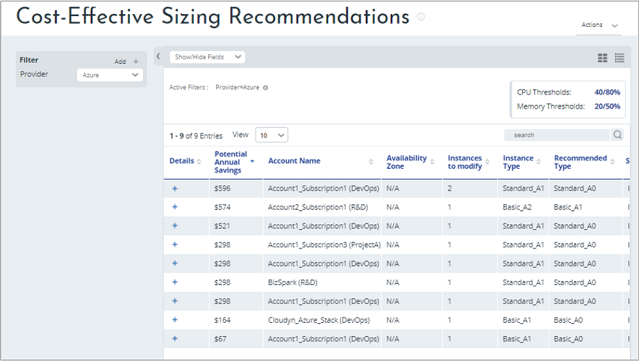Expand details for Cloudyn_Azure_Stack row
The width and height of the screenshot is (639, 361).
(x=175, y=320)
